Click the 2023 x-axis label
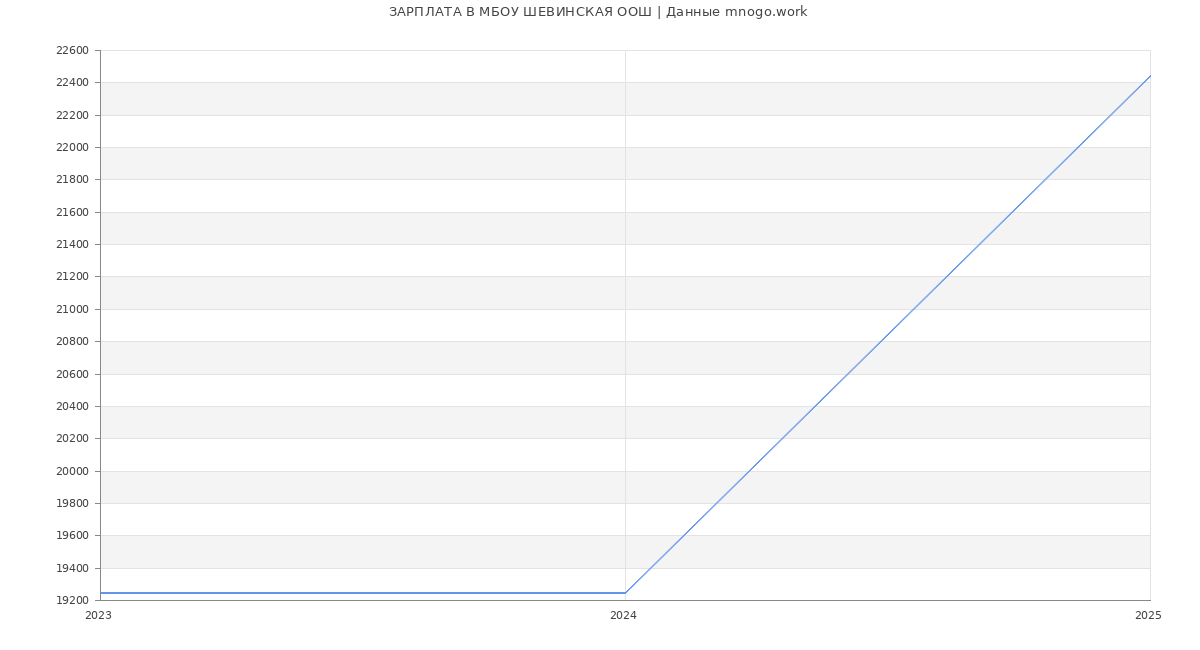Screen dimensions: 1200x650 98,616
